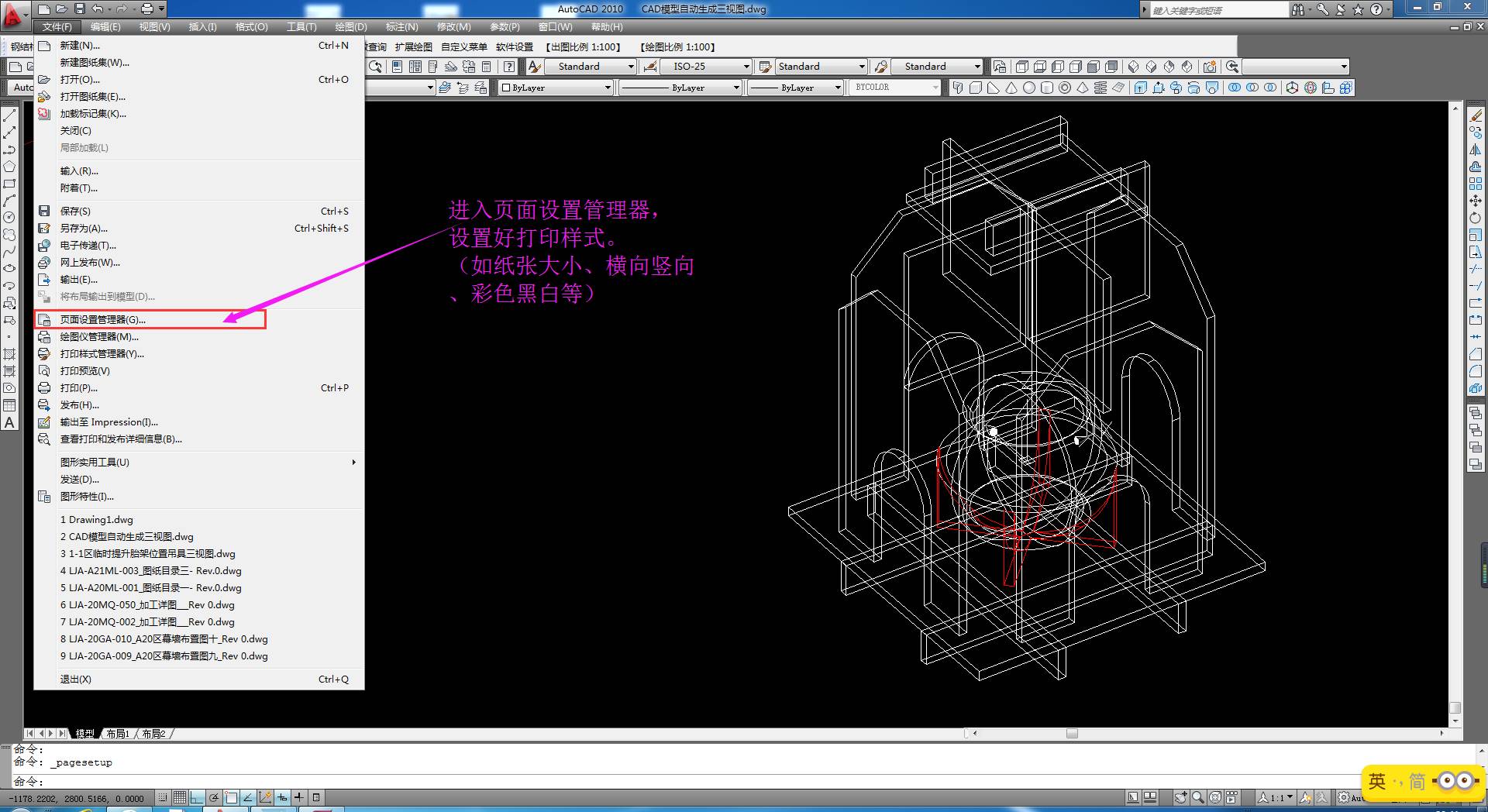Open the BYCOLOR plot style dropdown
1488x812 pixels.
click(896, 88)
